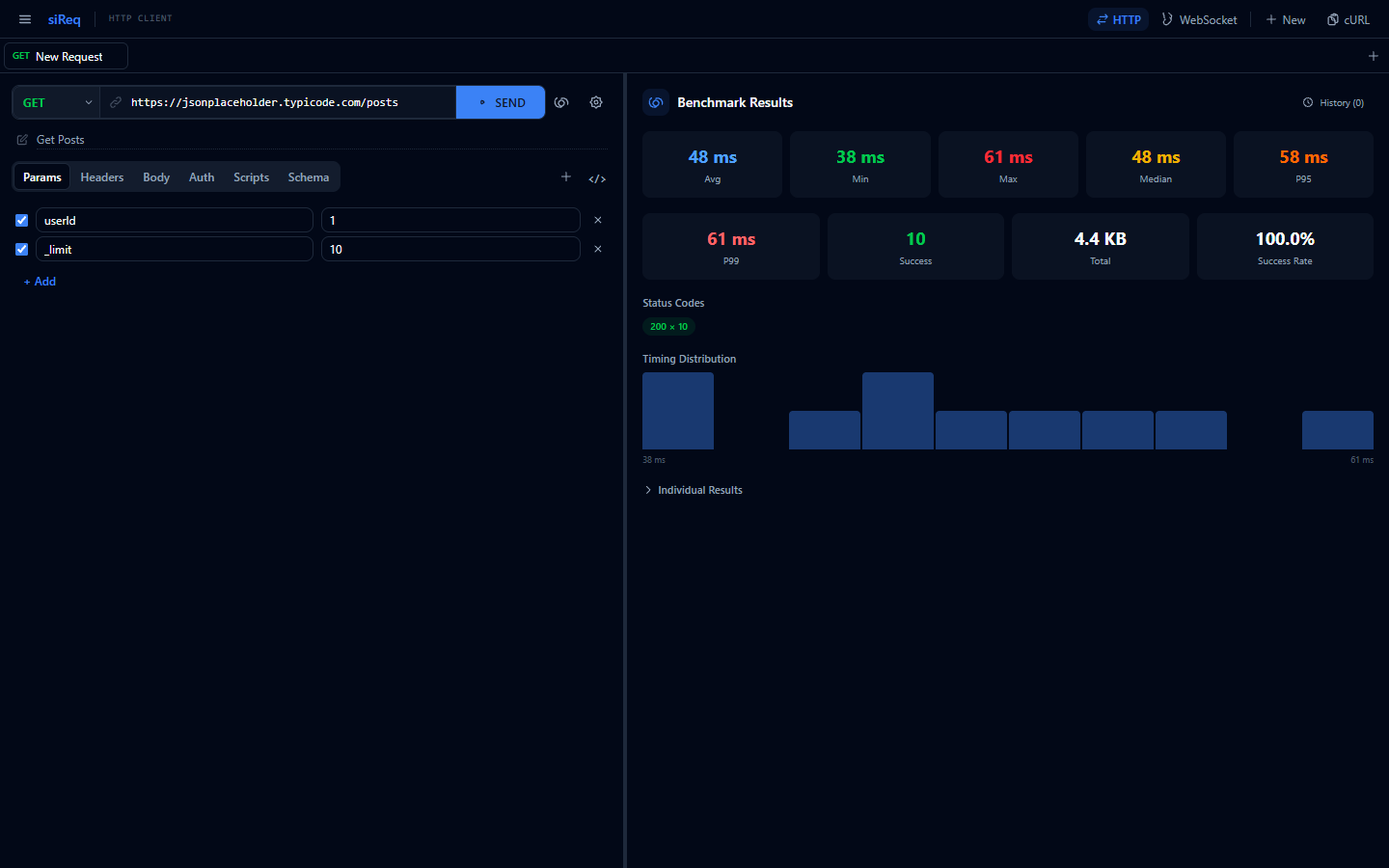The width and height of the screenshot is (1389, 868).
Task: Click the plus icon beside the code icon
Action: (x=566, y=176)
